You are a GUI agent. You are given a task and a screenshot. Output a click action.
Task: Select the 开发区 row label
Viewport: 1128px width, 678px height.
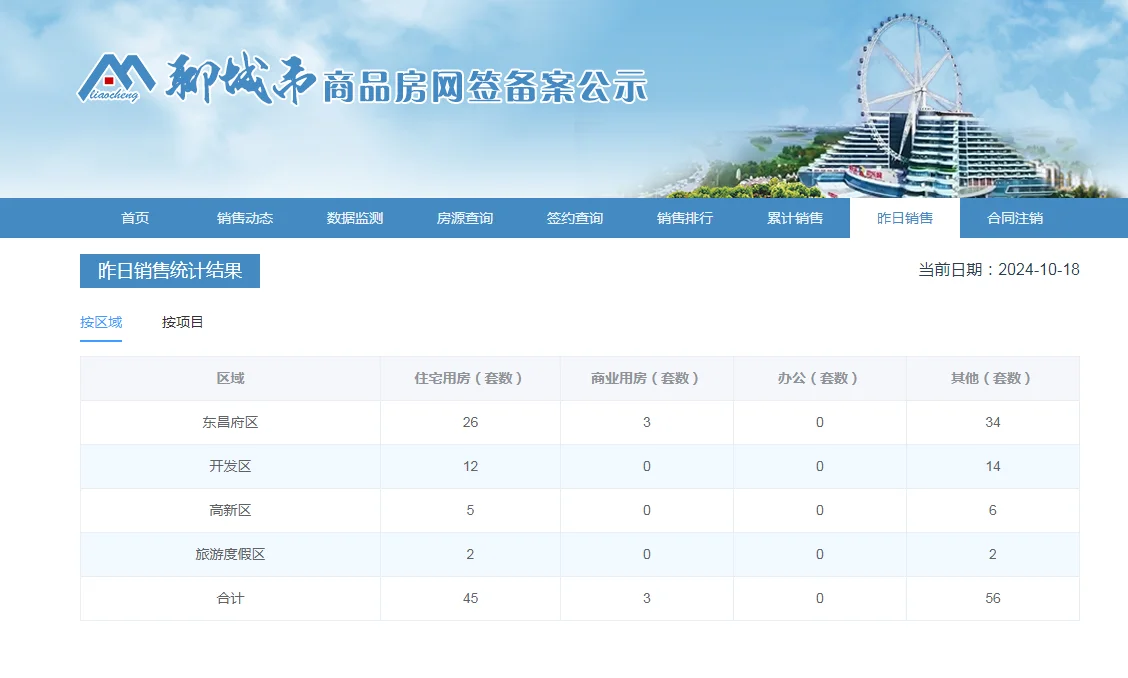[230, 466]
